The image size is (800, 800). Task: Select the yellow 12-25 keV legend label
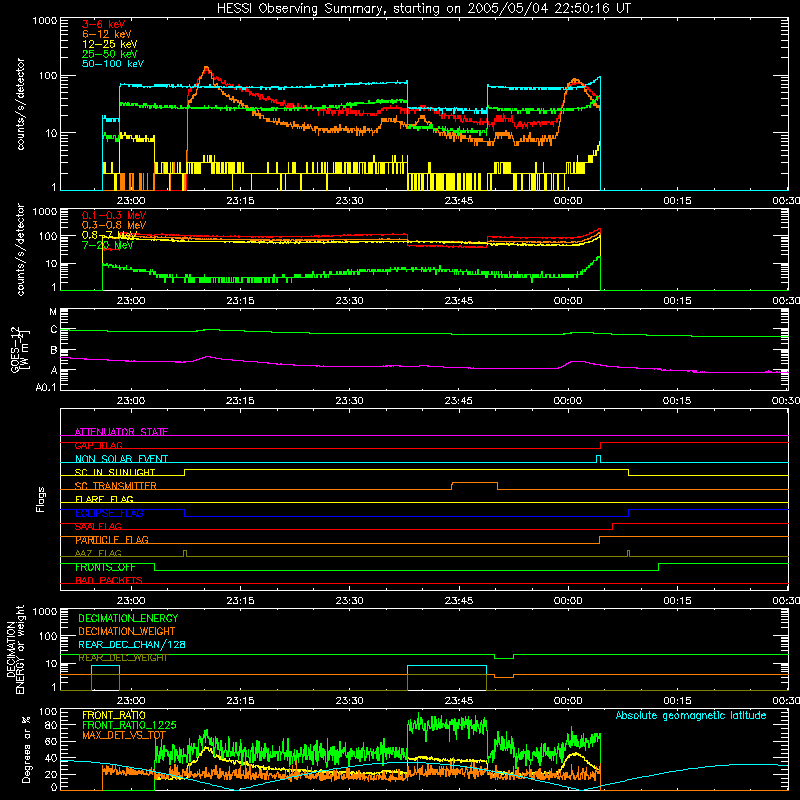[x=109, y=44]
